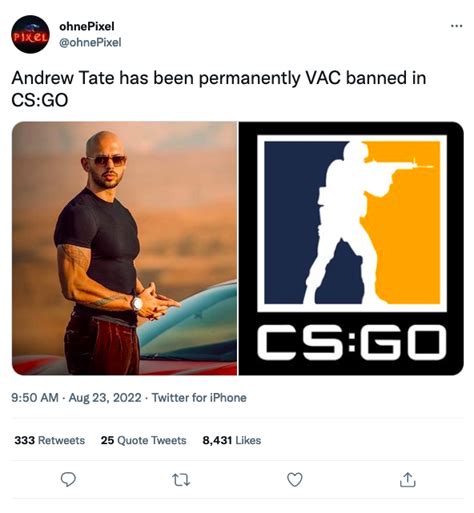The image size is (474, 513).
Task: Open the Aug 23, 2022 date link
Action: pyautogui.click(x=105, y=398)
